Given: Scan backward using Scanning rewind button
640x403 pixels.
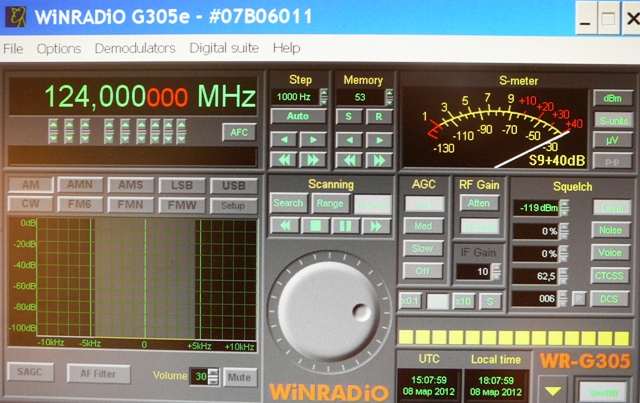Looking at the screenshot, I should (x=285, y=225).
